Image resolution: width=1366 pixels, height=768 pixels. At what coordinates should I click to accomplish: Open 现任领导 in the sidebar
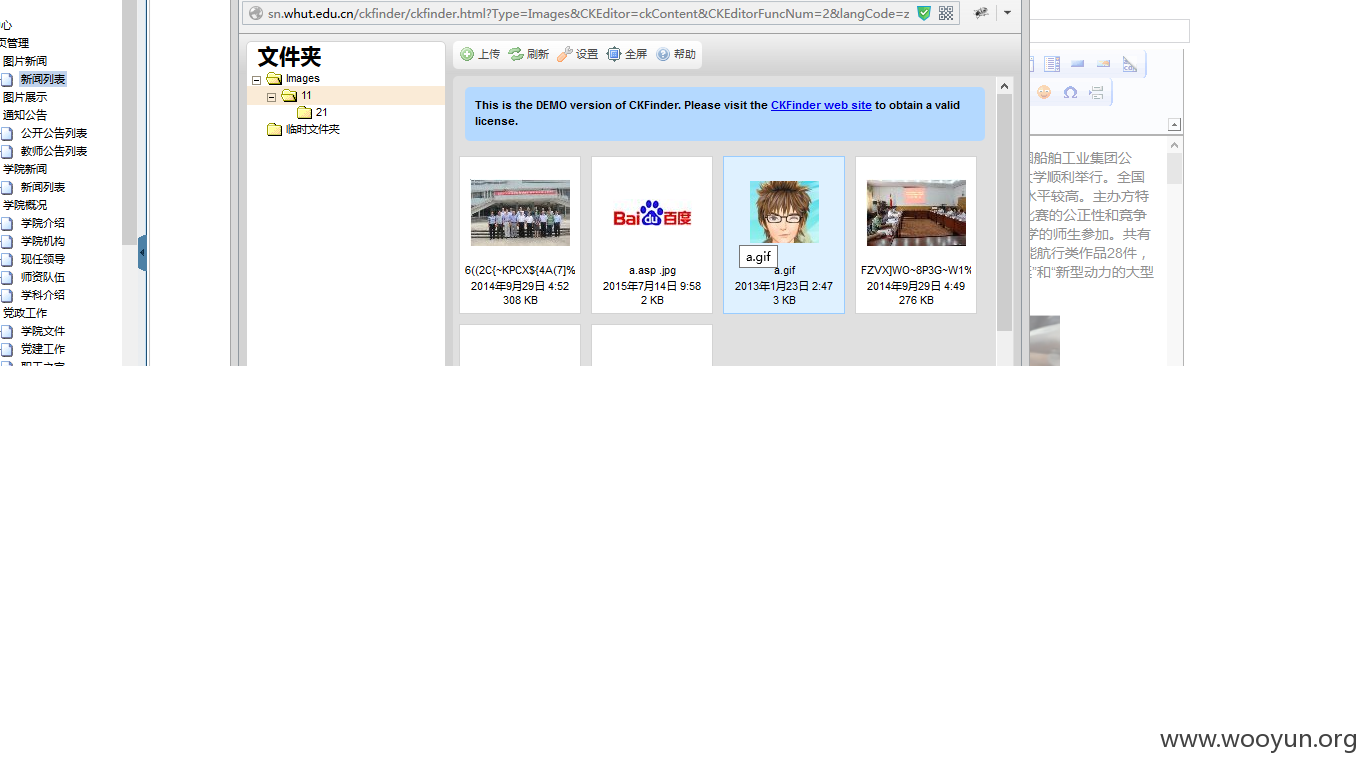[43, 259]
